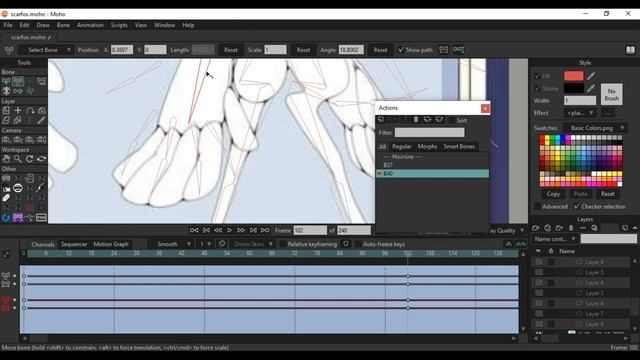Viewport: 640px width, 360px height.
Task: Open the Smooth interpolation dropdown
Action: [x=171, y=244]
